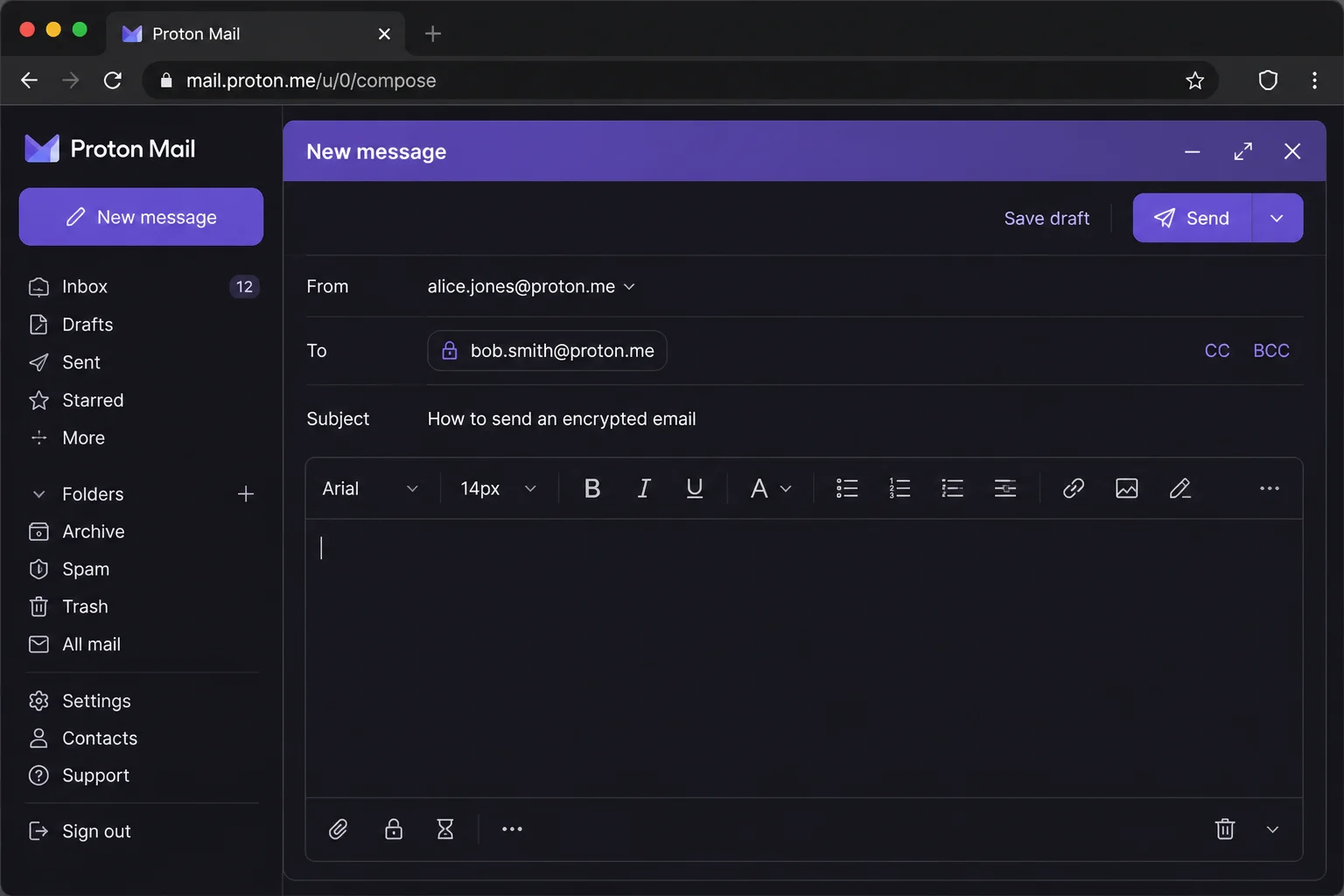Select the Proton Mail browser tab
Image resolution: width=1344 pixels, height=896 pixels.
255,34
